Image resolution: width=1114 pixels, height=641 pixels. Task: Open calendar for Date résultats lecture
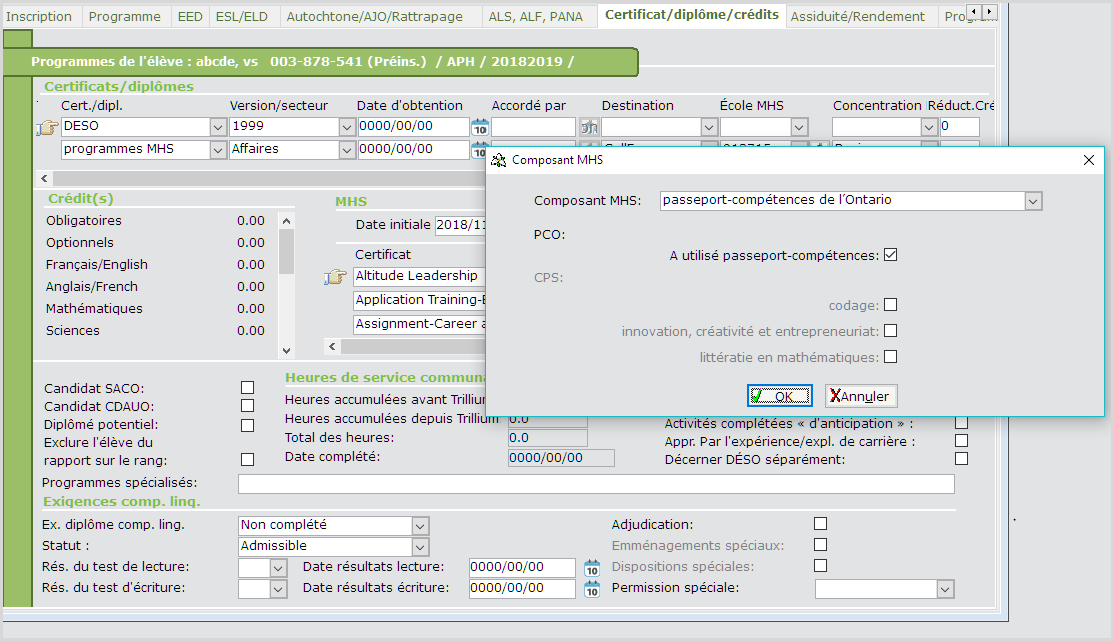pyautogui.click(x=592, y=568)
